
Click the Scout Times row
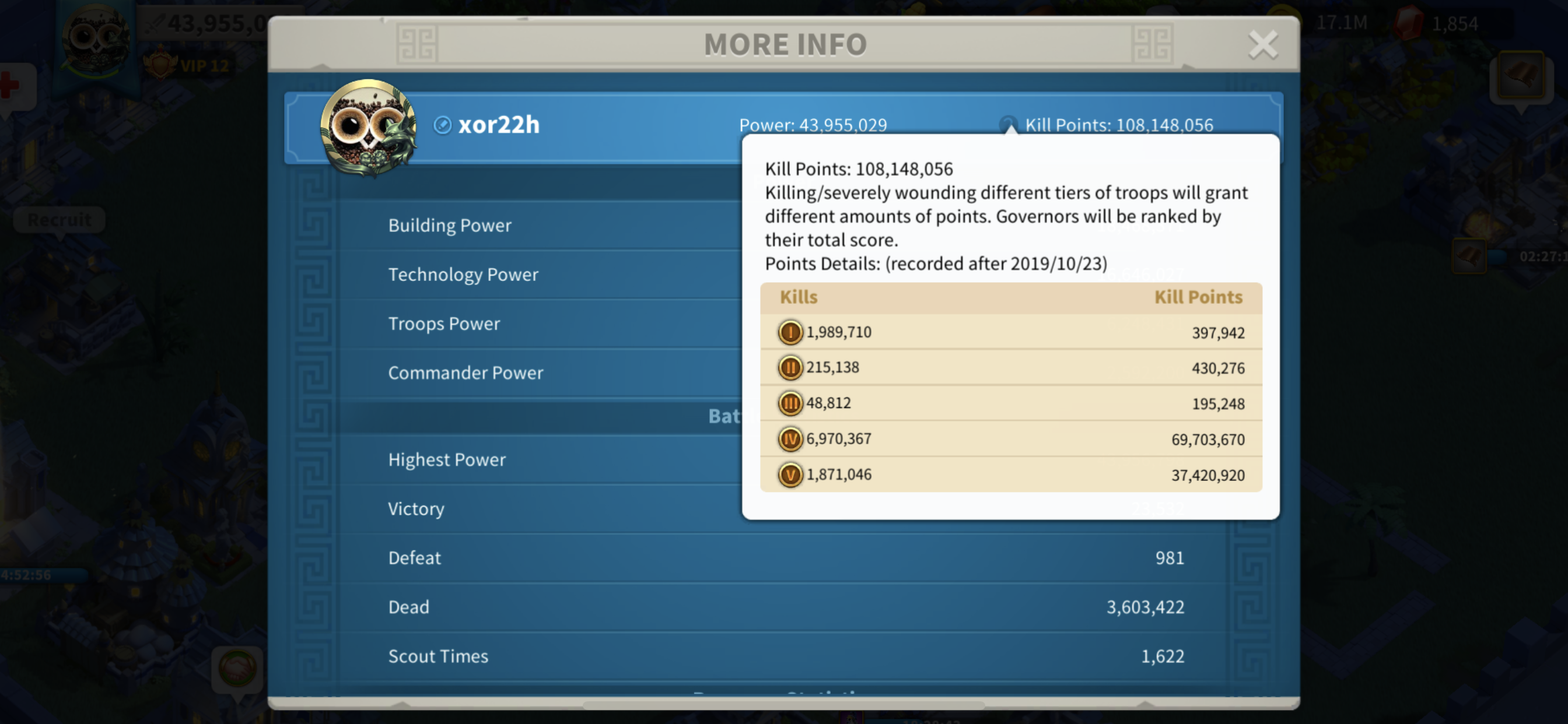(438, 656)
